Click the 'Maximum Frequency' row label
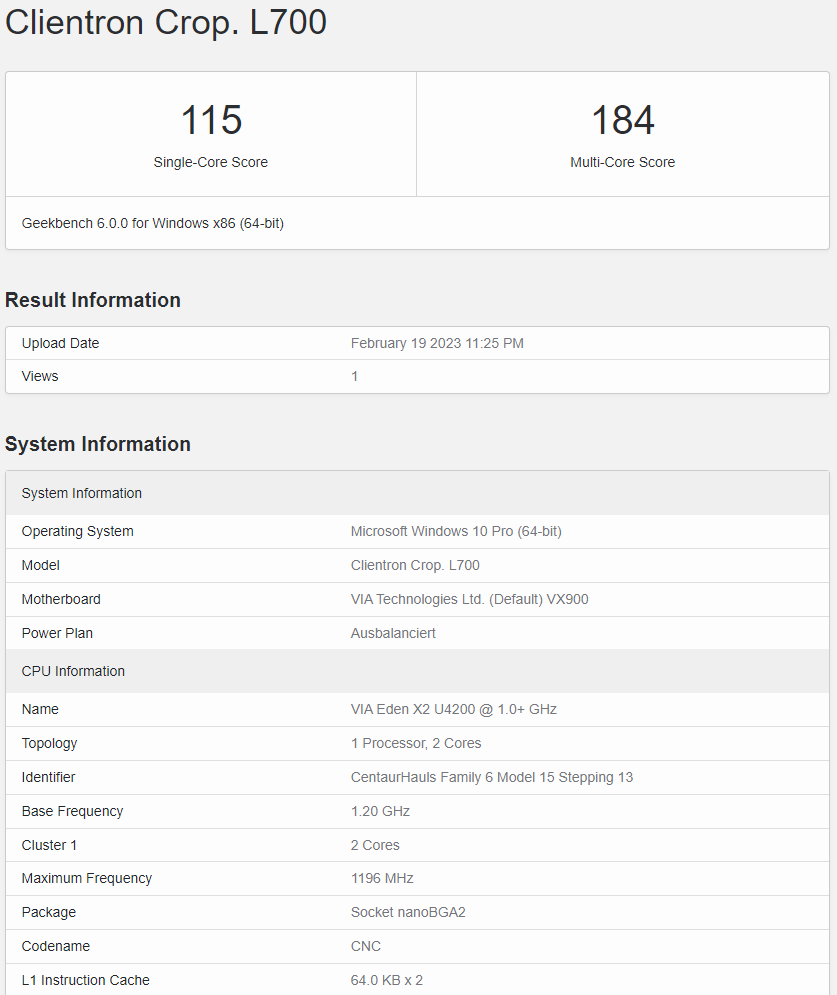The image size is (837, 995). [87, 878]
